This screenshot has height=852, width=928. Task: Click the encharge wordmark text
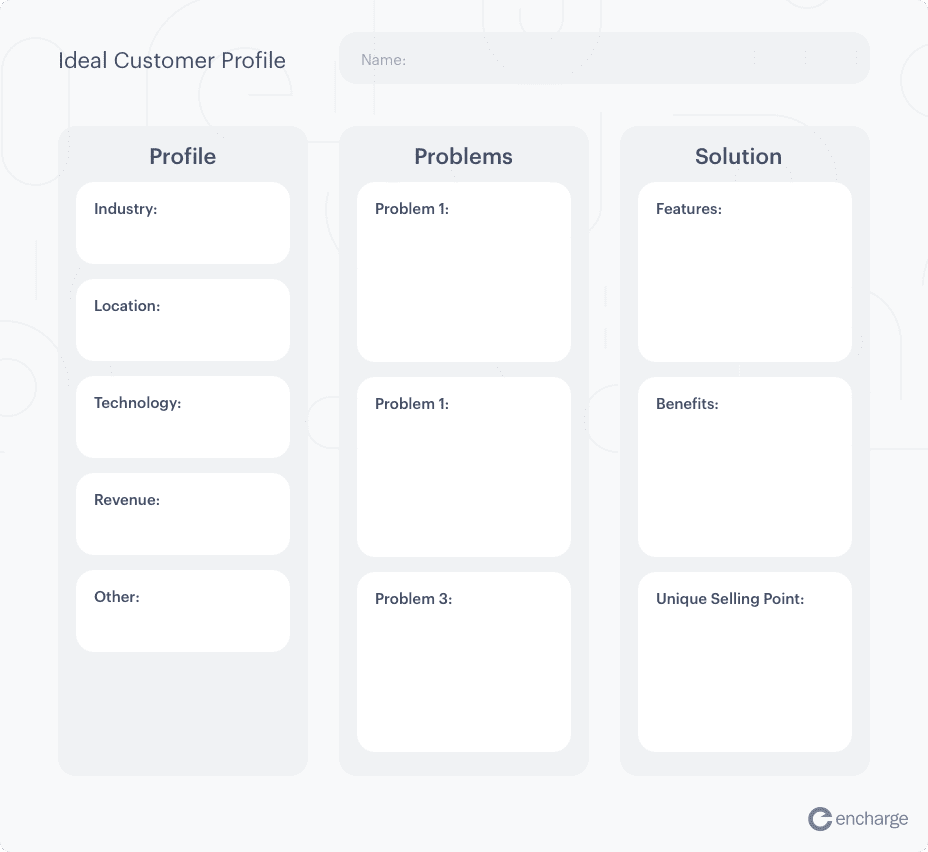click(x=872, y=819)
